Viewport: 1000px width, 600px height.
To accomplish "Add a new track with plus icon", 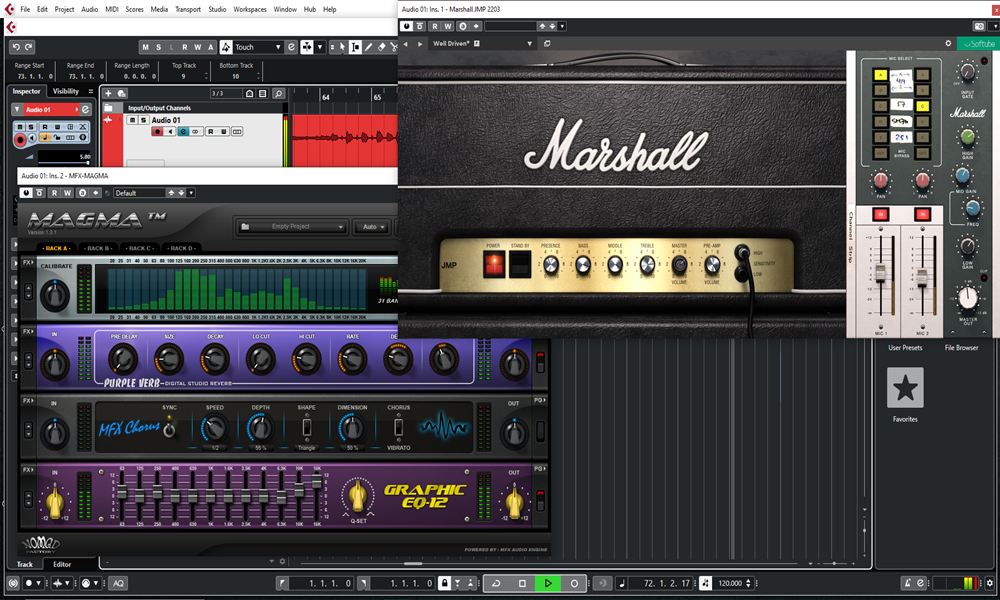I will pos(108,93).
